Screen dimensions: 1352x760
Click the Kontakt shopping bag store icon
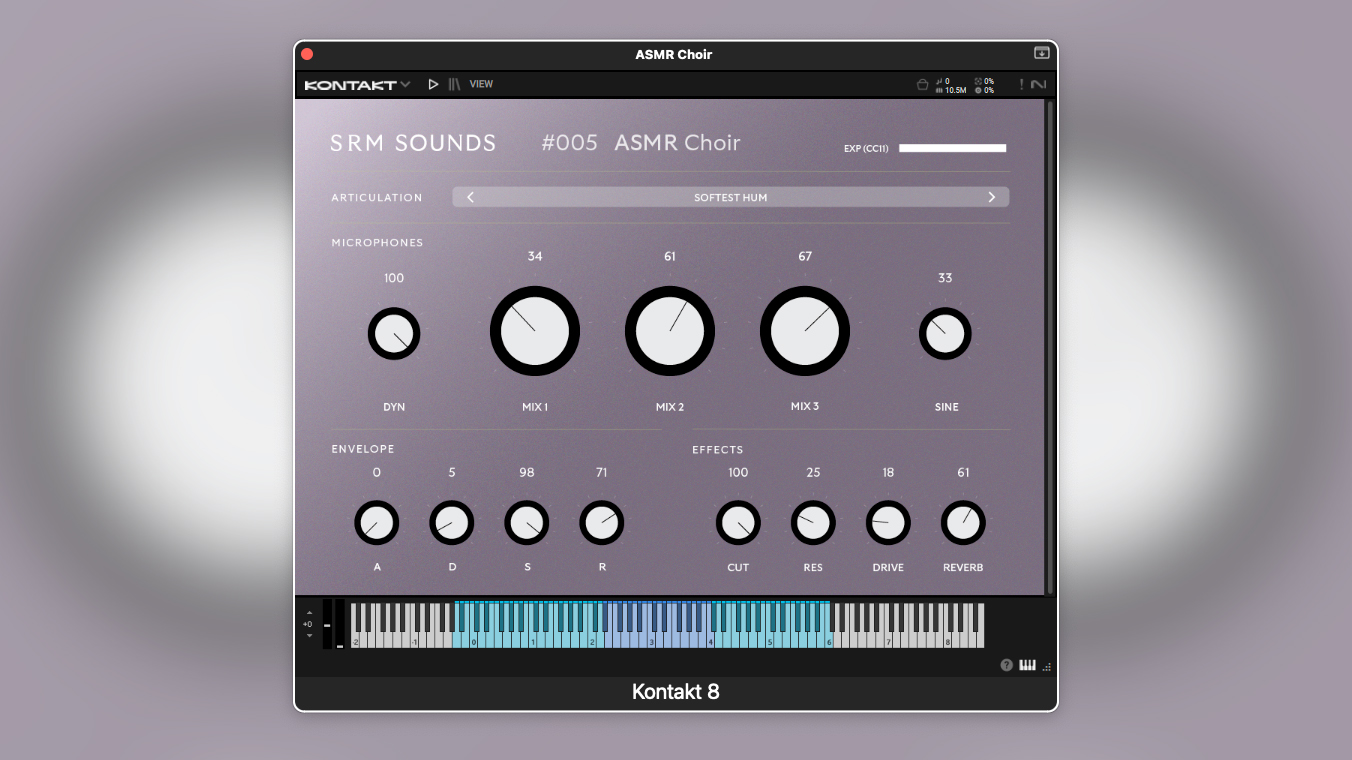coord(922,84)
